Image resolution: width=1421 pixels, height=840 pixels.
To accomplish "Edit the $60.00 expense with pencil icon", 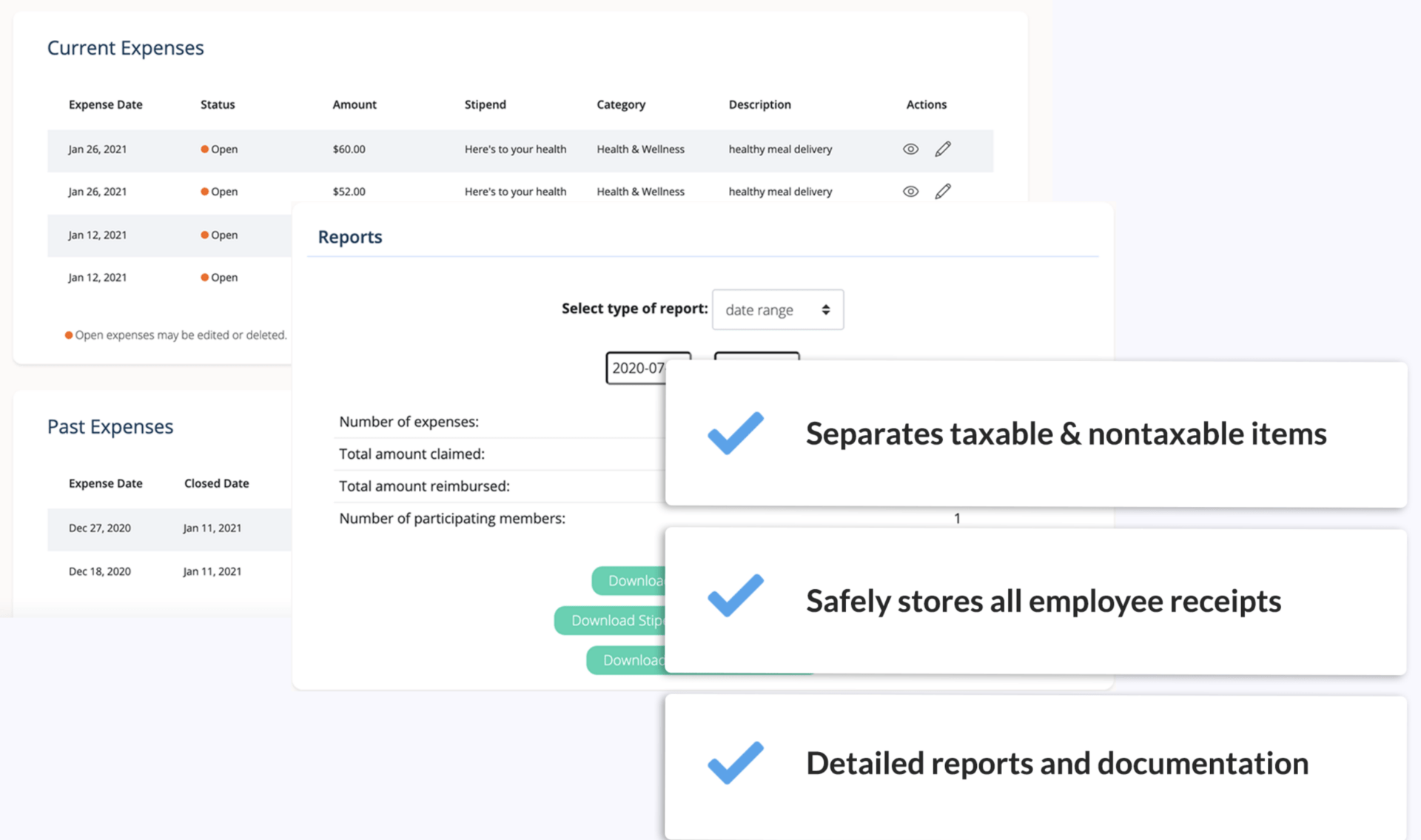I will 942,149.
